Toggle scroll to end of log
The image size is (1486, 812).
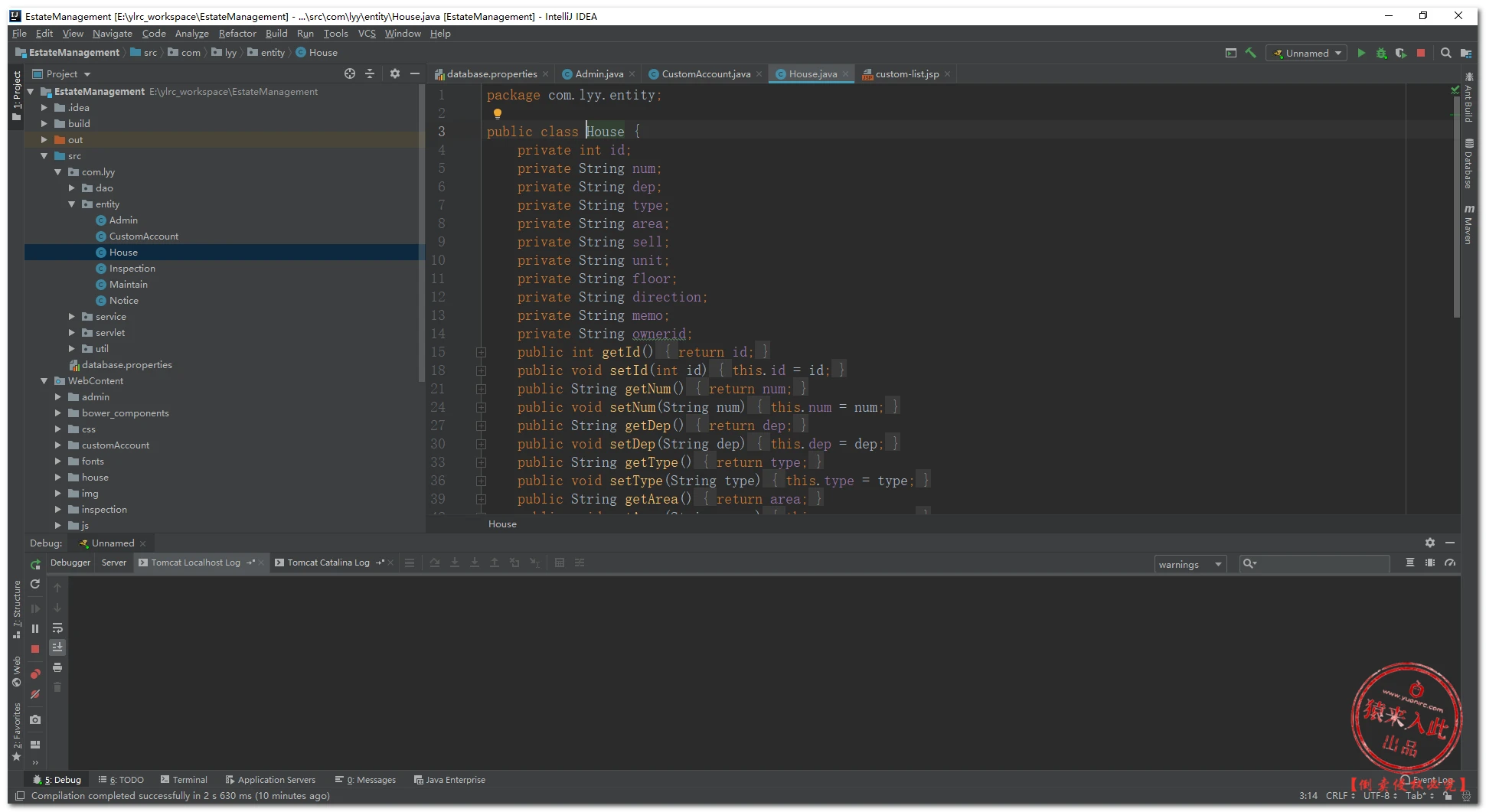tap(57, 648)
